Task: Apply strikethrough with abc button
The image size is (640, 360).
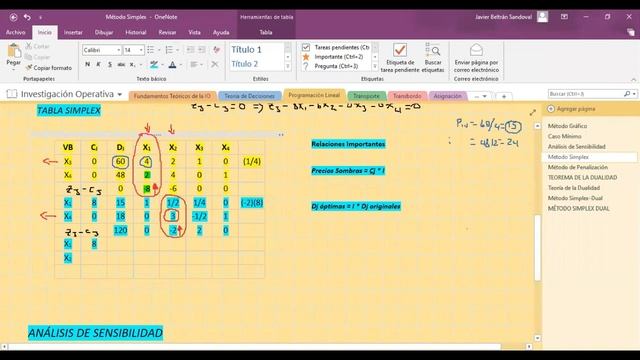Action: 121,64
